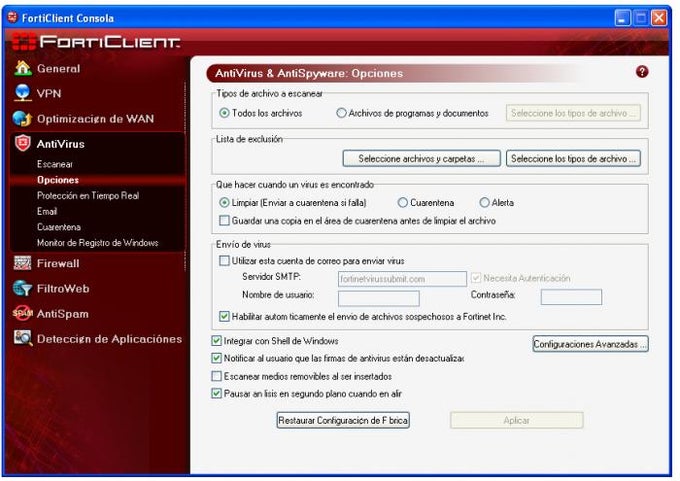Click Restaurar Configuración de Fábrica
The width and height of the screenshot is (680, 481).
click(343, 420)
